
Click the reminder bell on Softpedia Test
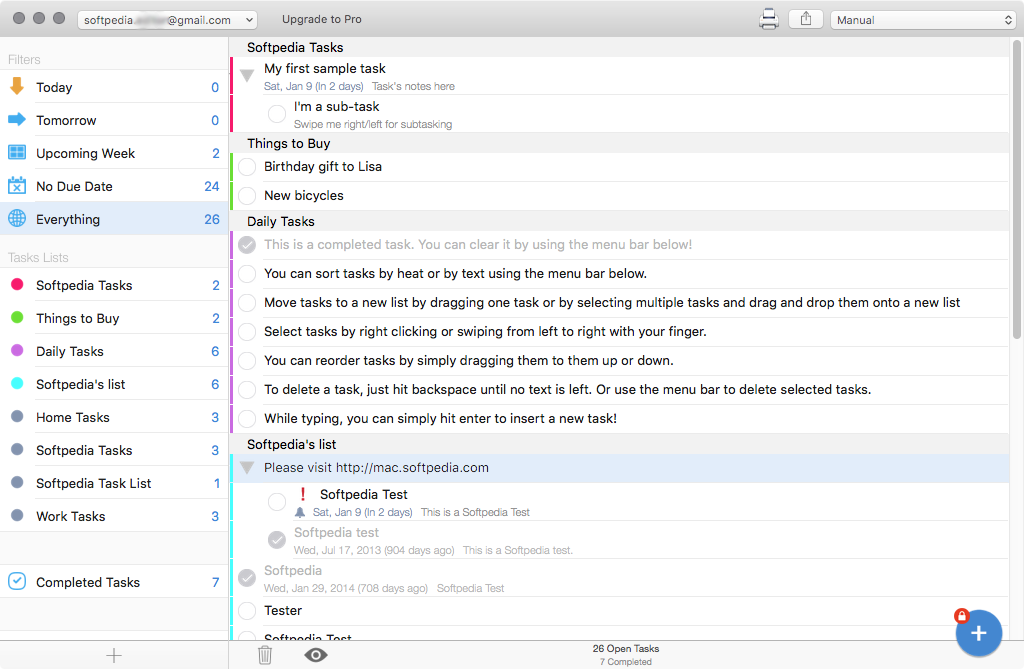tap(300, 512)
